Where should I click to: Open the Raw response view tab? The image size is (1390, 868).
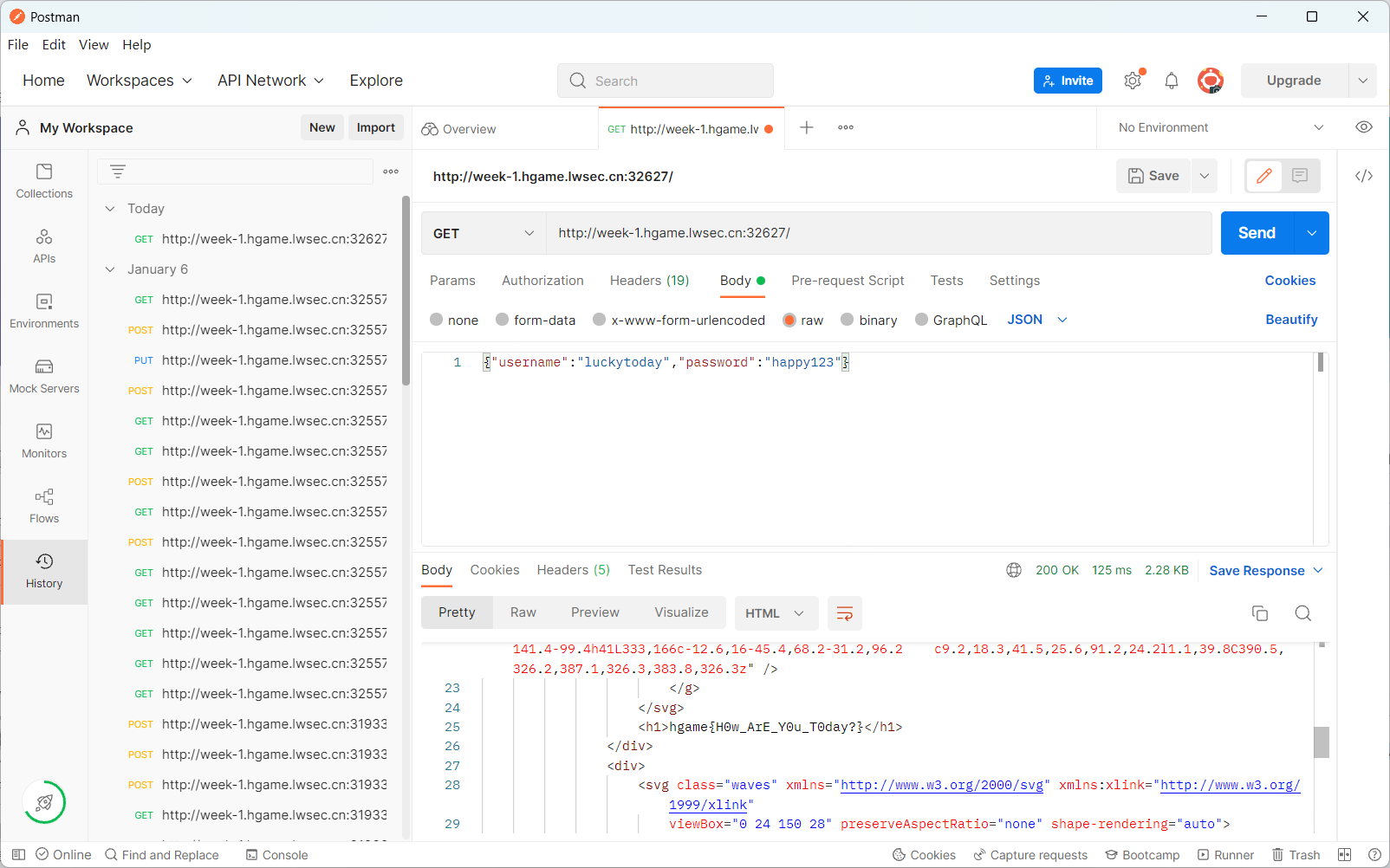coord(523,612)
